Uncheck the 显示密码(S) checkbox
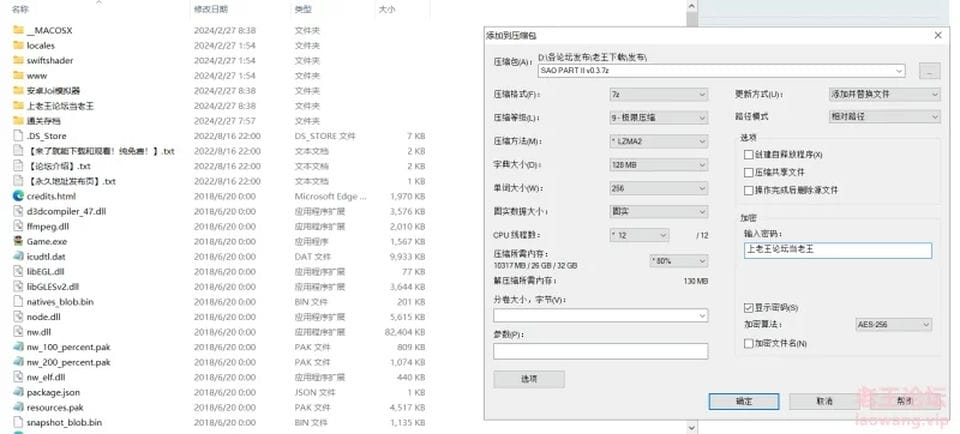 pos(748,307)
